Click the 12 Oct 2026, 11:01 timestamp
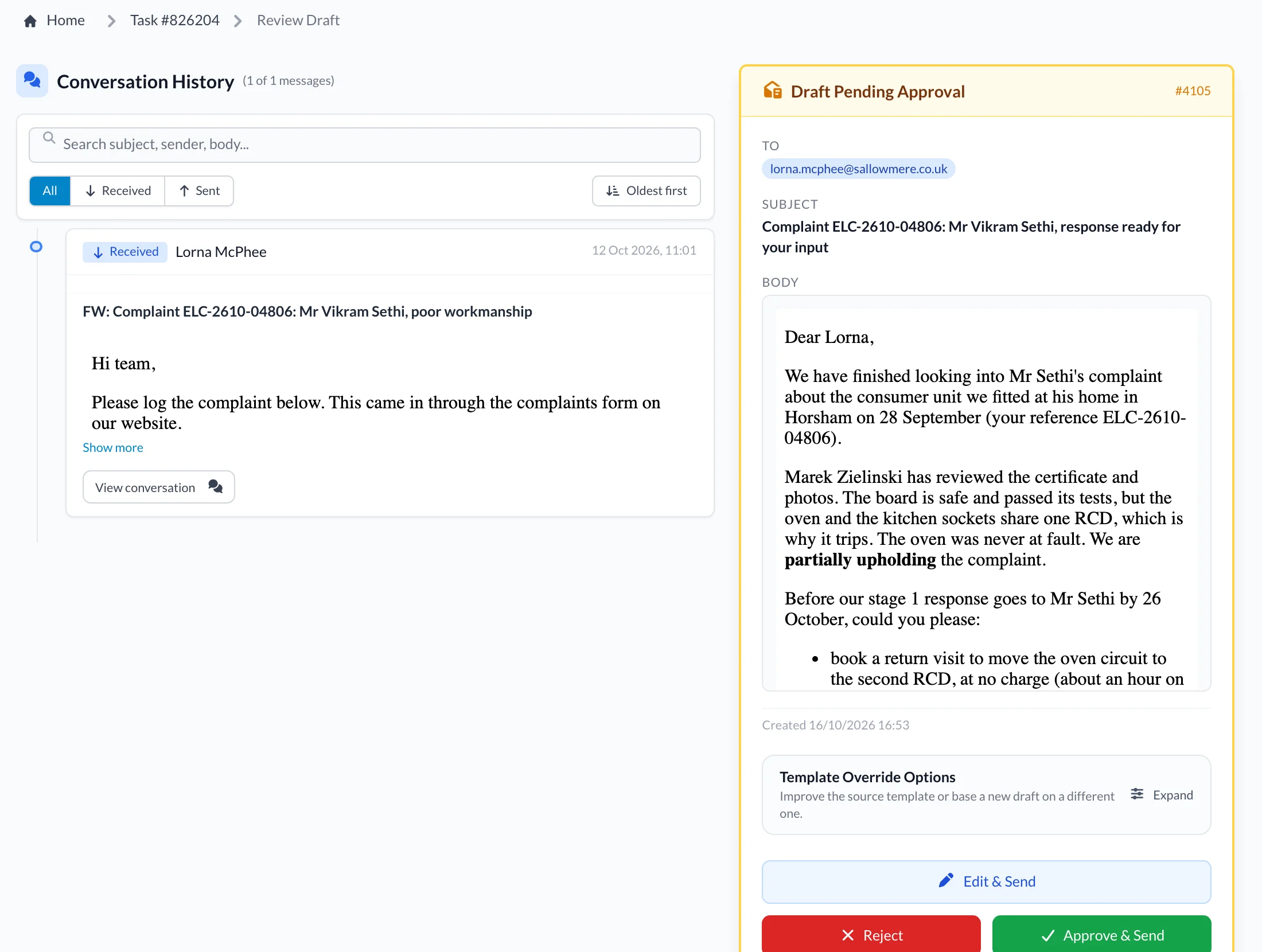 644,250
